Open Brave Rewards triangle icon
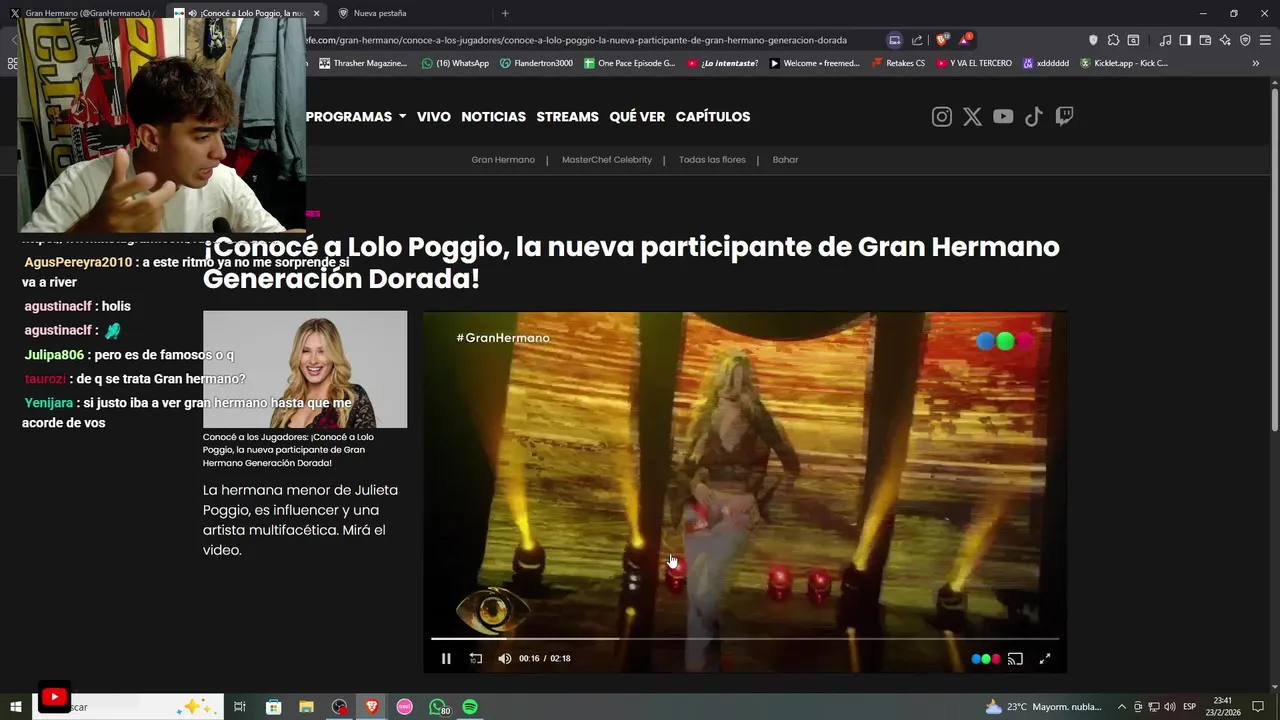Viewport: 1280px width, 720px height. 965,40
